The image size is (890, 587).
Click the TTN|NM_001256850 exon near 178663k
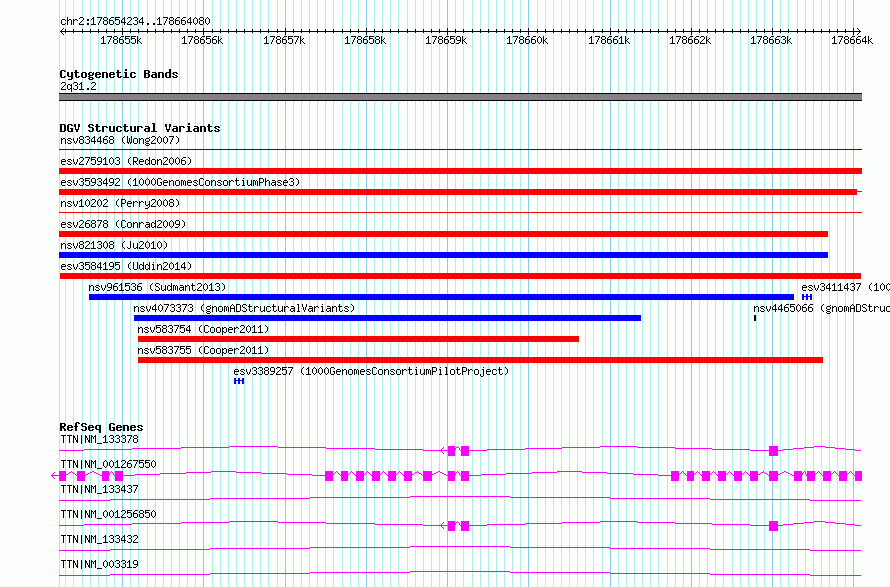pyautogui.click(x=773, y=526)
